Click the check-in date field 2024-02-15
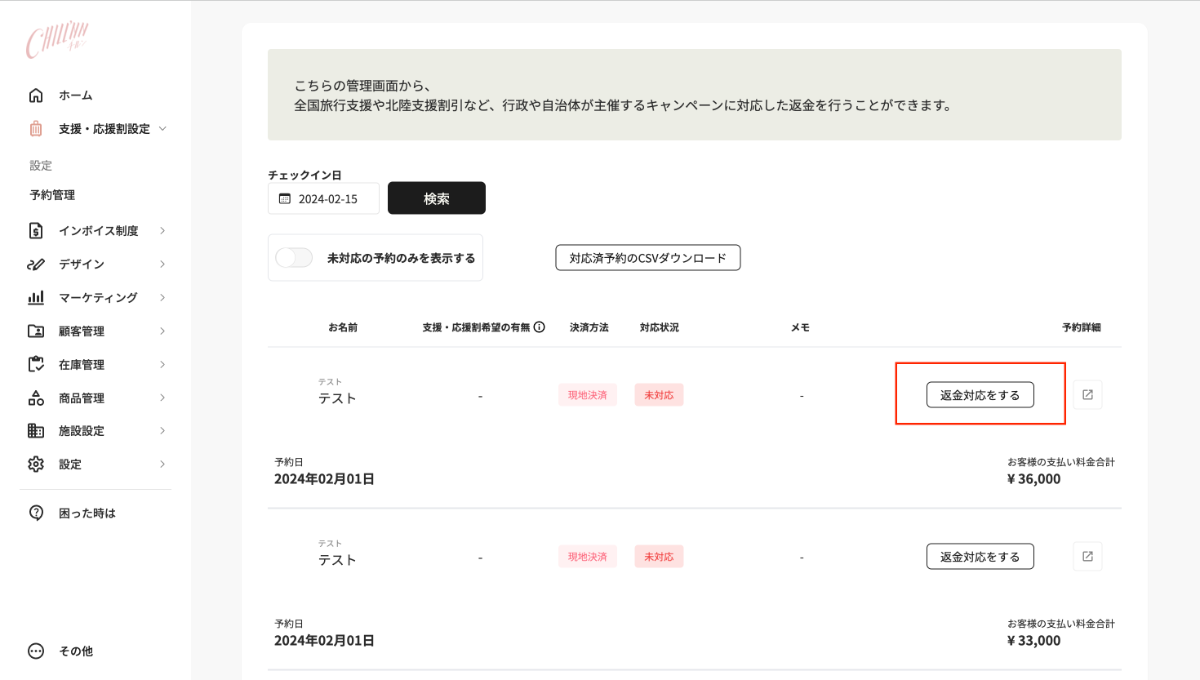This screenshot has height=680, width=1200. 324,199
